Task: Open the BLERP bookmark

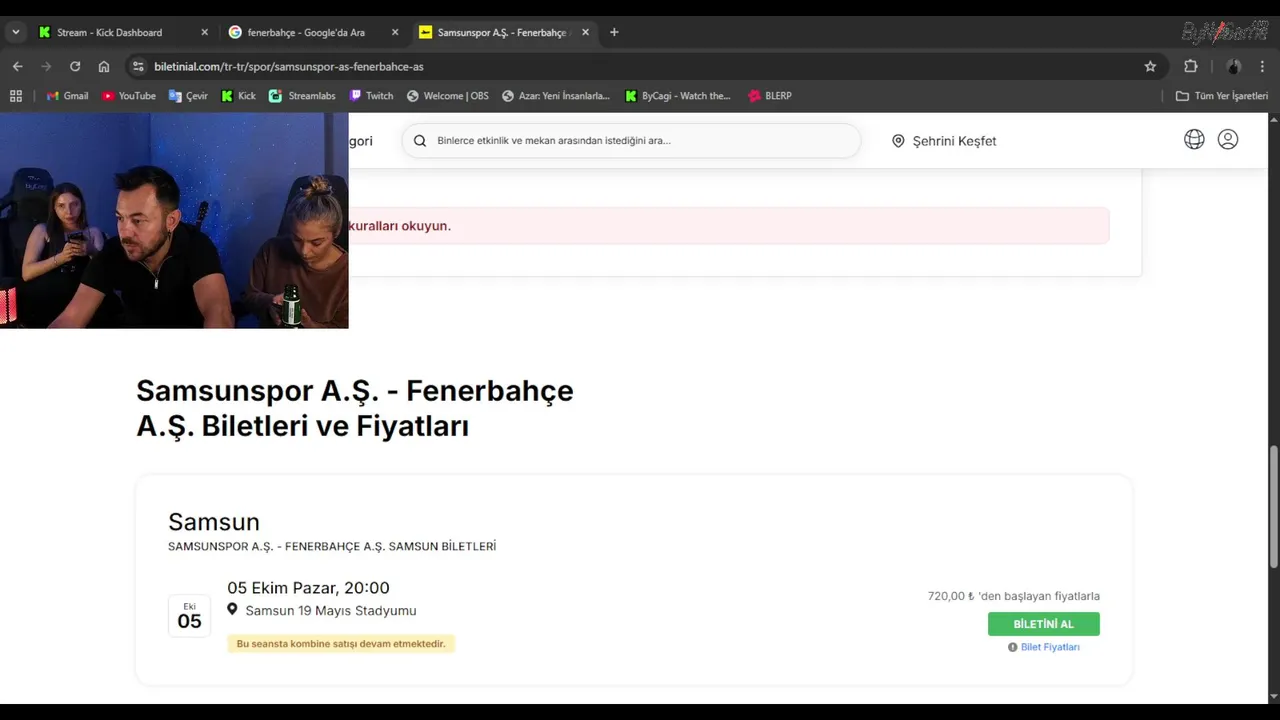Action: 769,96
